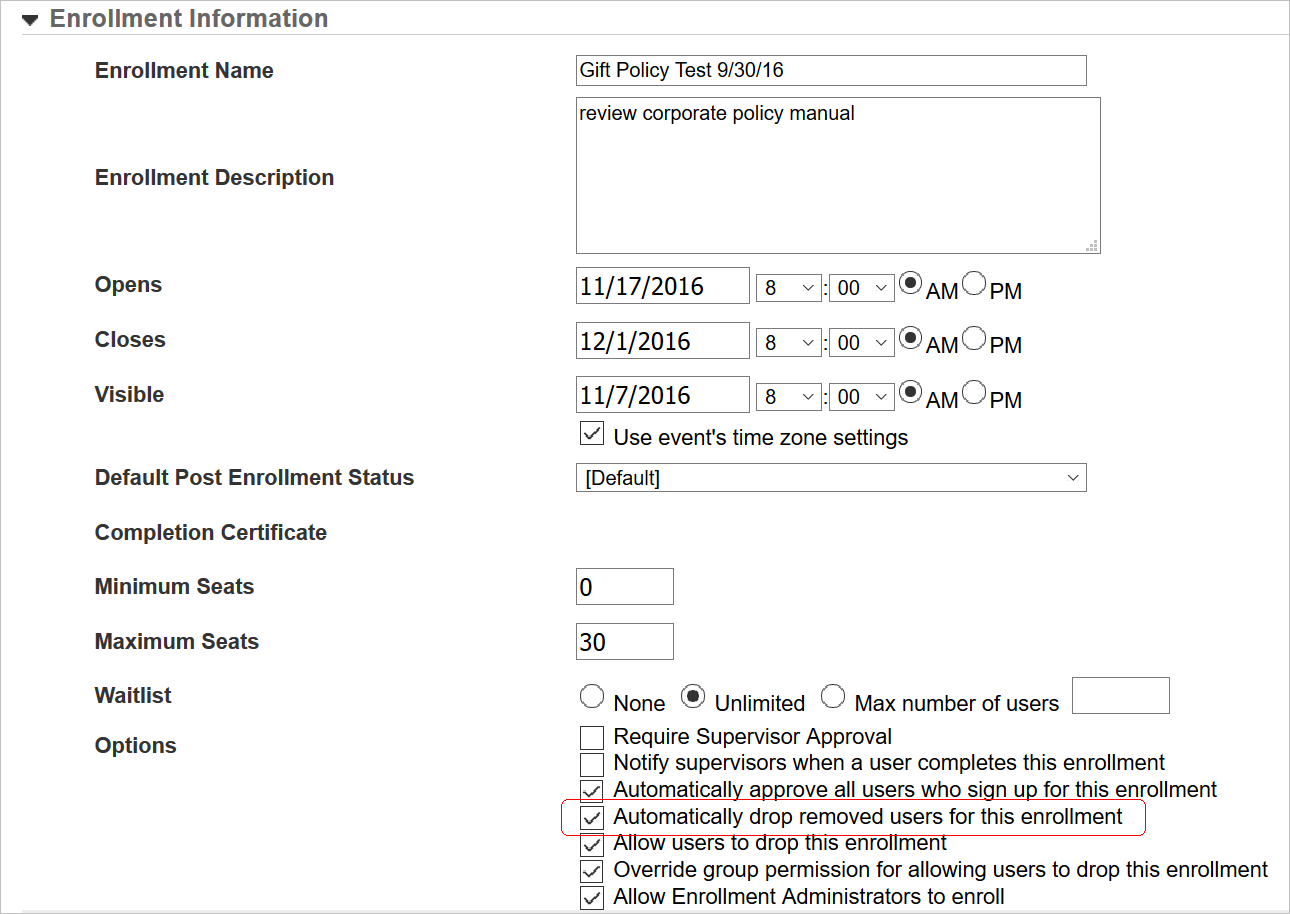This screenshot has width=1290, height=914.
Task: Toggle Use event's time zone settings
Action: click(592, 434)
